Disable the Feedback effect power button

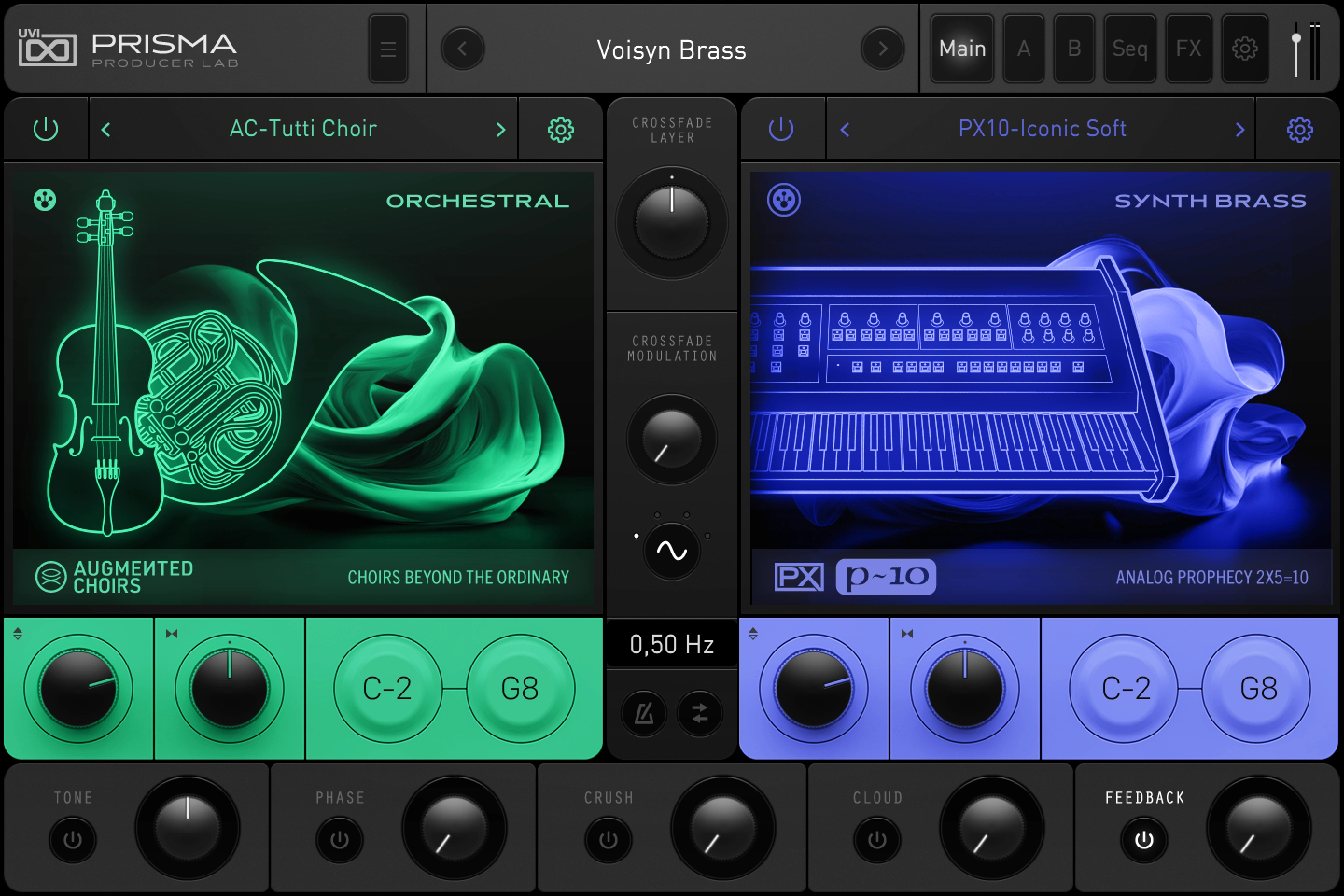point(1144,840)
